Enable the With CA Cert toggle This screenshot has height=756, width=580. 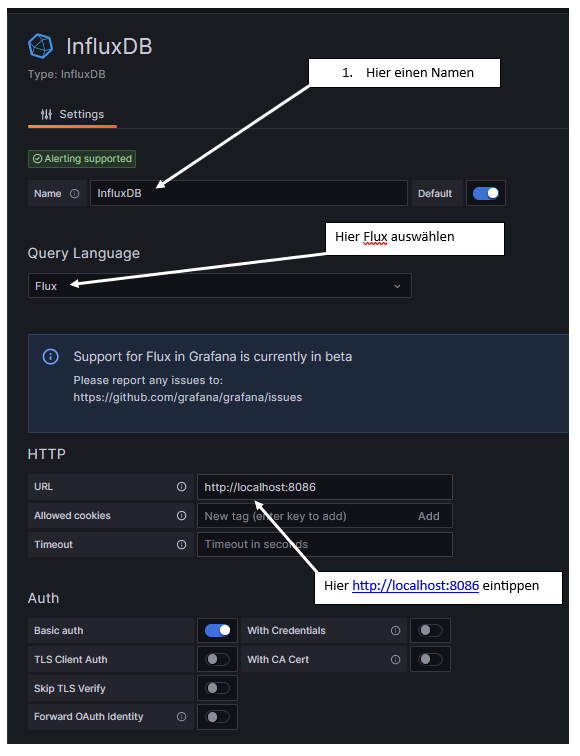(431, 660)
